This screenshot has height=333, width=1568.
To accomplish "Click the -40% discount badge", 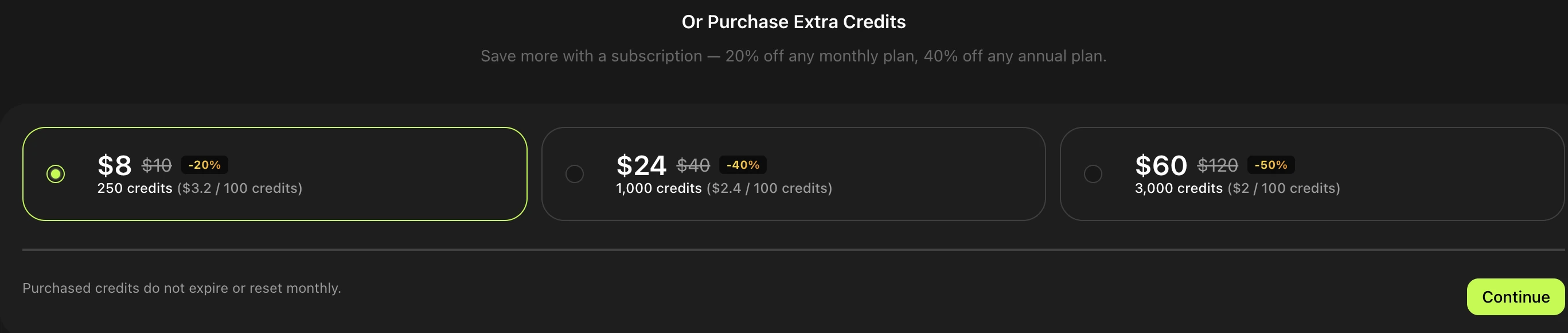I will 743,165.
